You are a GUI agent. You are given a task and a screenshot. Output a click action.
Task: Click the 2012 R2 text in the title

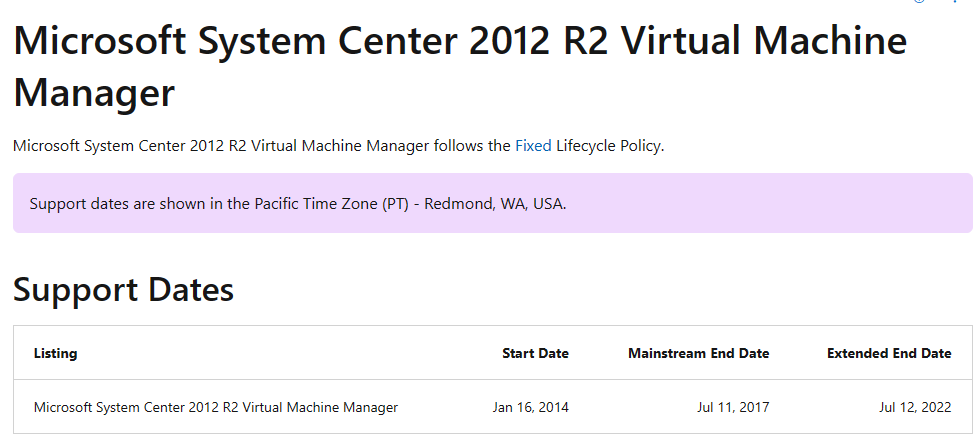click(x=540, y=41)
